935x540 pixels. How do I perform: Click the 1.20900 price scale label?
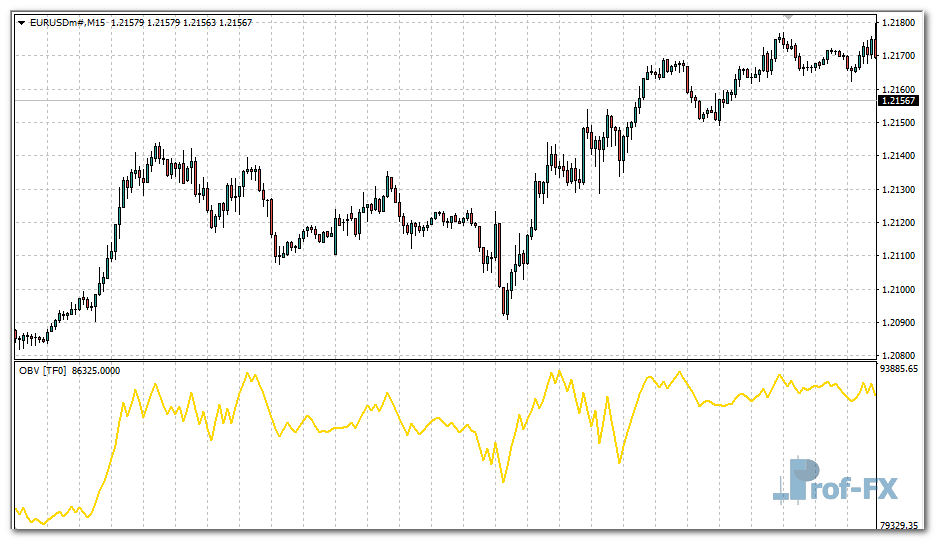[898, 322]
